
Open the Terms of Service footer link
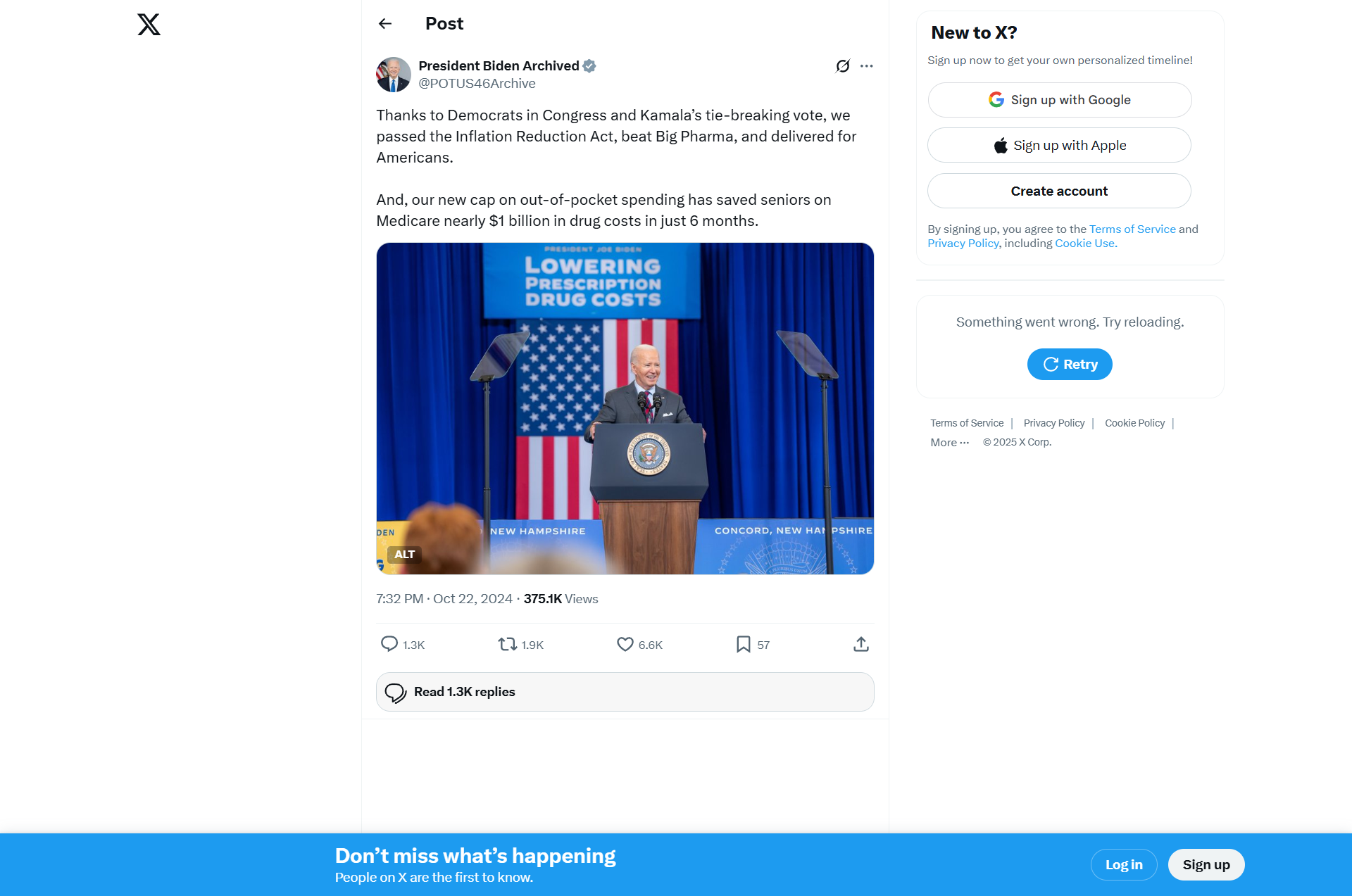[967, 423]
